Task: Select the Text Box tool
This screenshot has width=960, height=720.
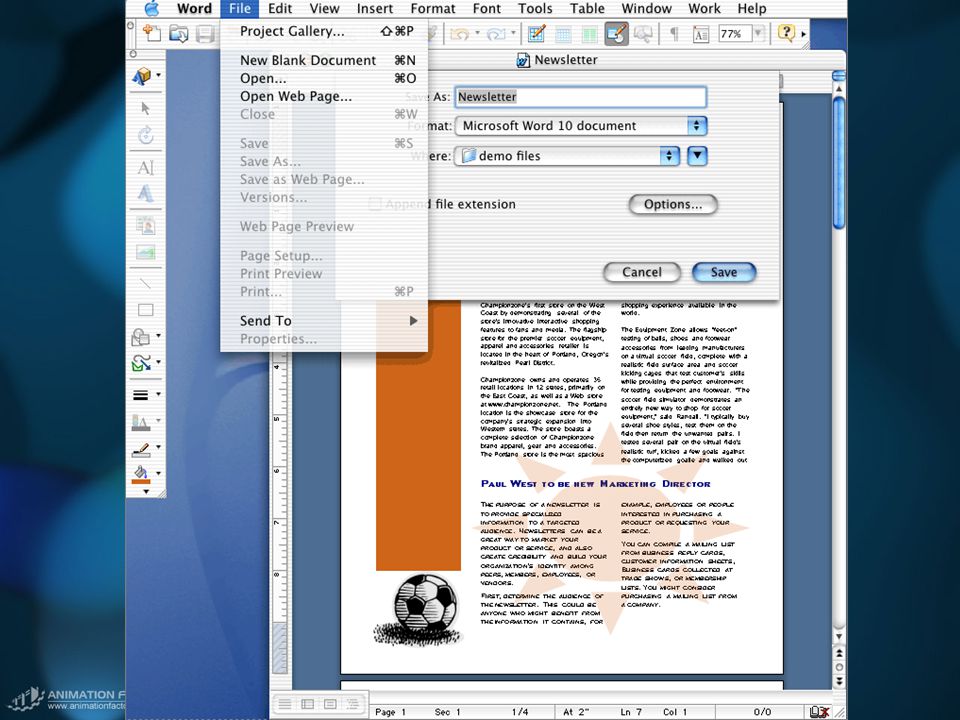Action: point(146,167)
